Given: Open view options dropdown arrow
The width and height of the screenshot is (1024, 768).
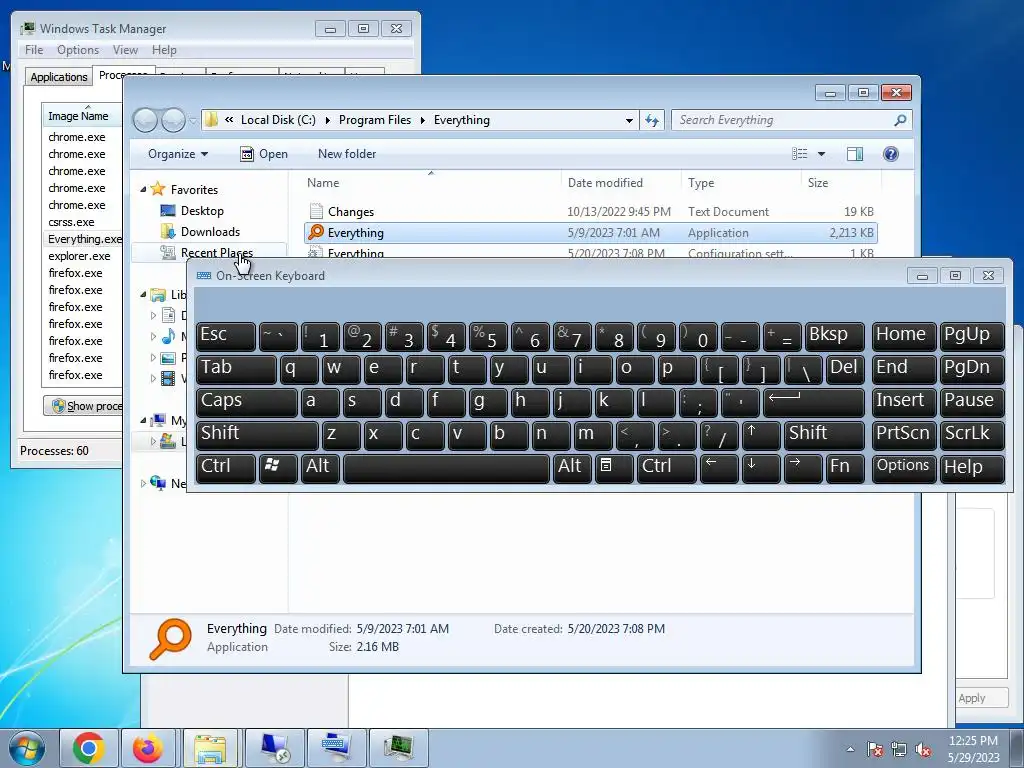Looking at the screenshot, I should tap(822, 154).
